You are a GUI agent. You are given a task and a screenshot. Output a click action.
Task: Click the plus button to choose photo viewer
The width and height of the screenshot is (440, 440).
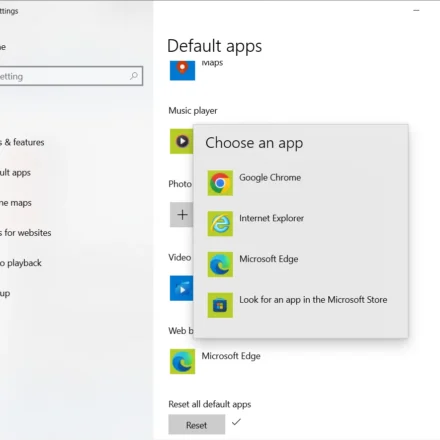pos(181,215)
